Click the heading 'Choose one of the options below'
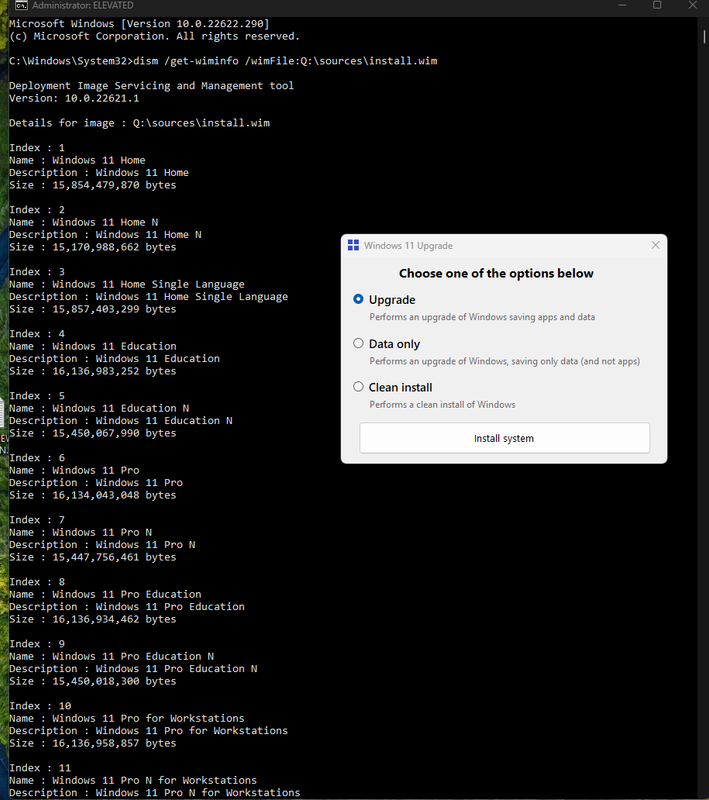 coord(496,273)
